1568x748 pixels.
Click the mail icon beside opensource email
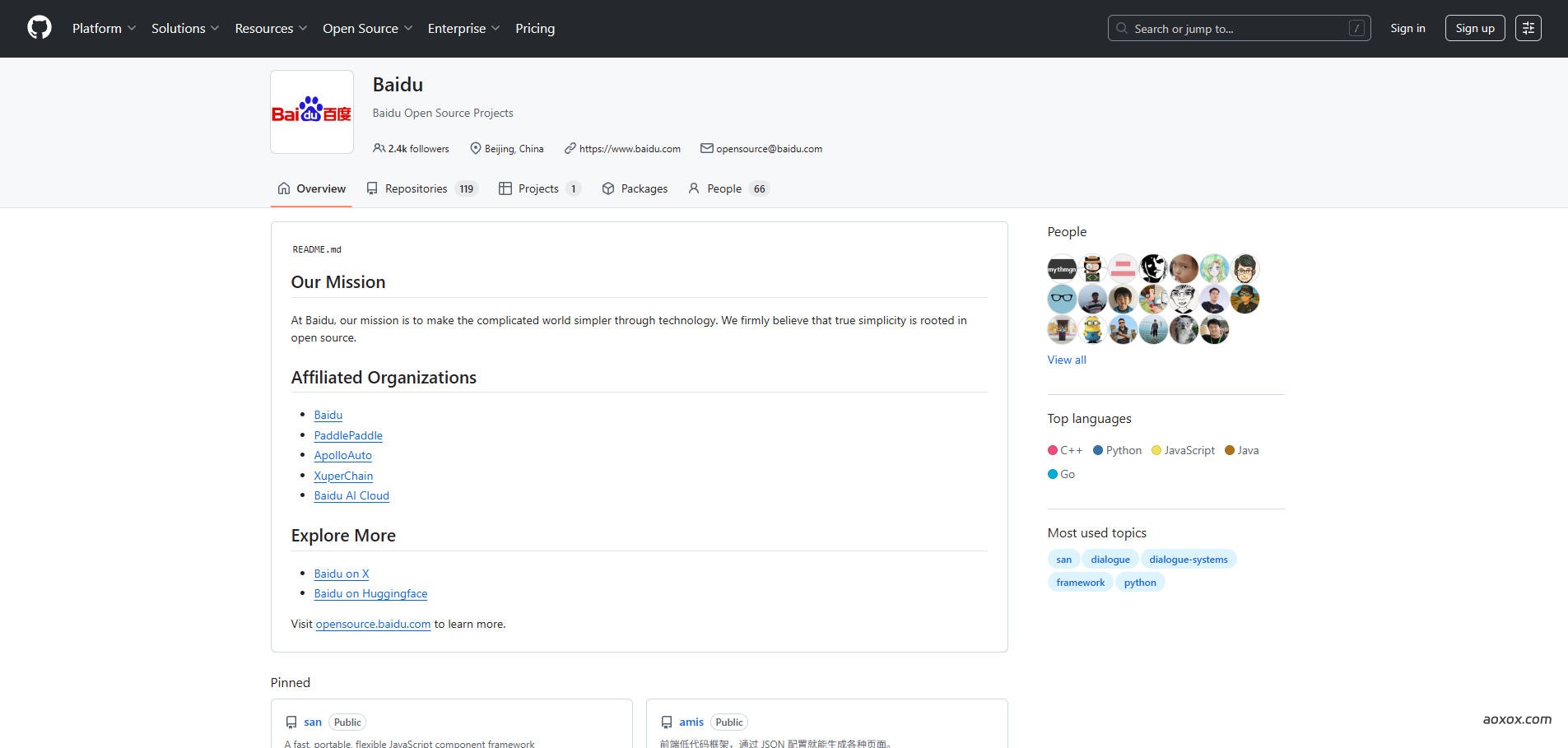(706, 148)
